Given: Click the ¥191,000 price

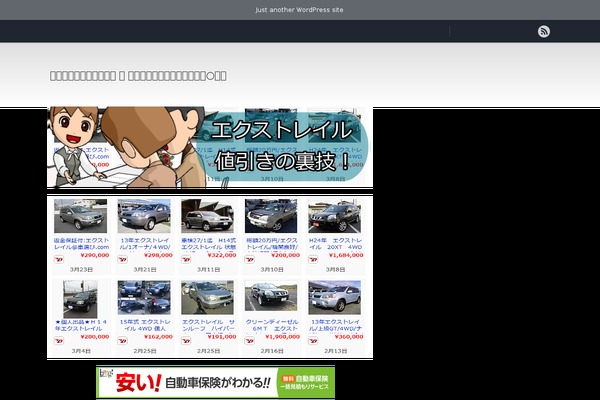Looking at the screenshot, I should pyautogui.click(x=222, y=336).
